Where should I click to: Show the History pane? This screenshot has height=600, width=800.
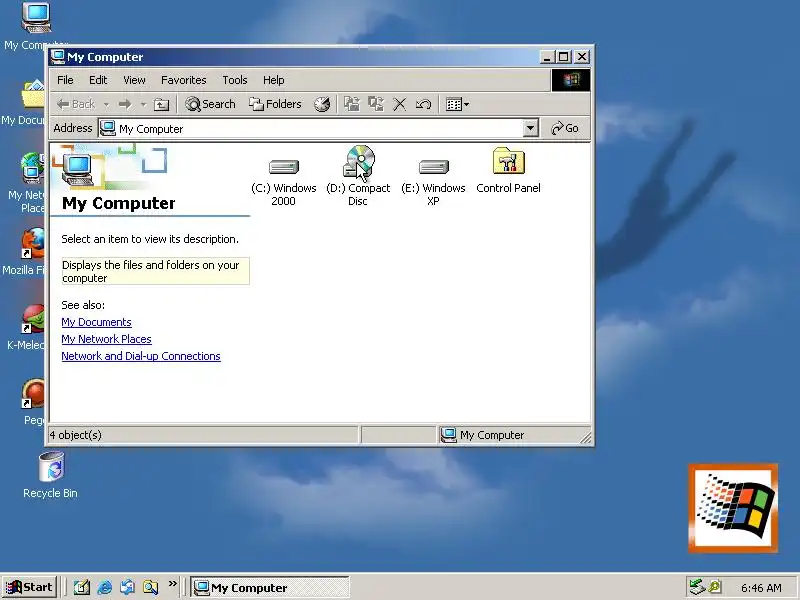322,104
